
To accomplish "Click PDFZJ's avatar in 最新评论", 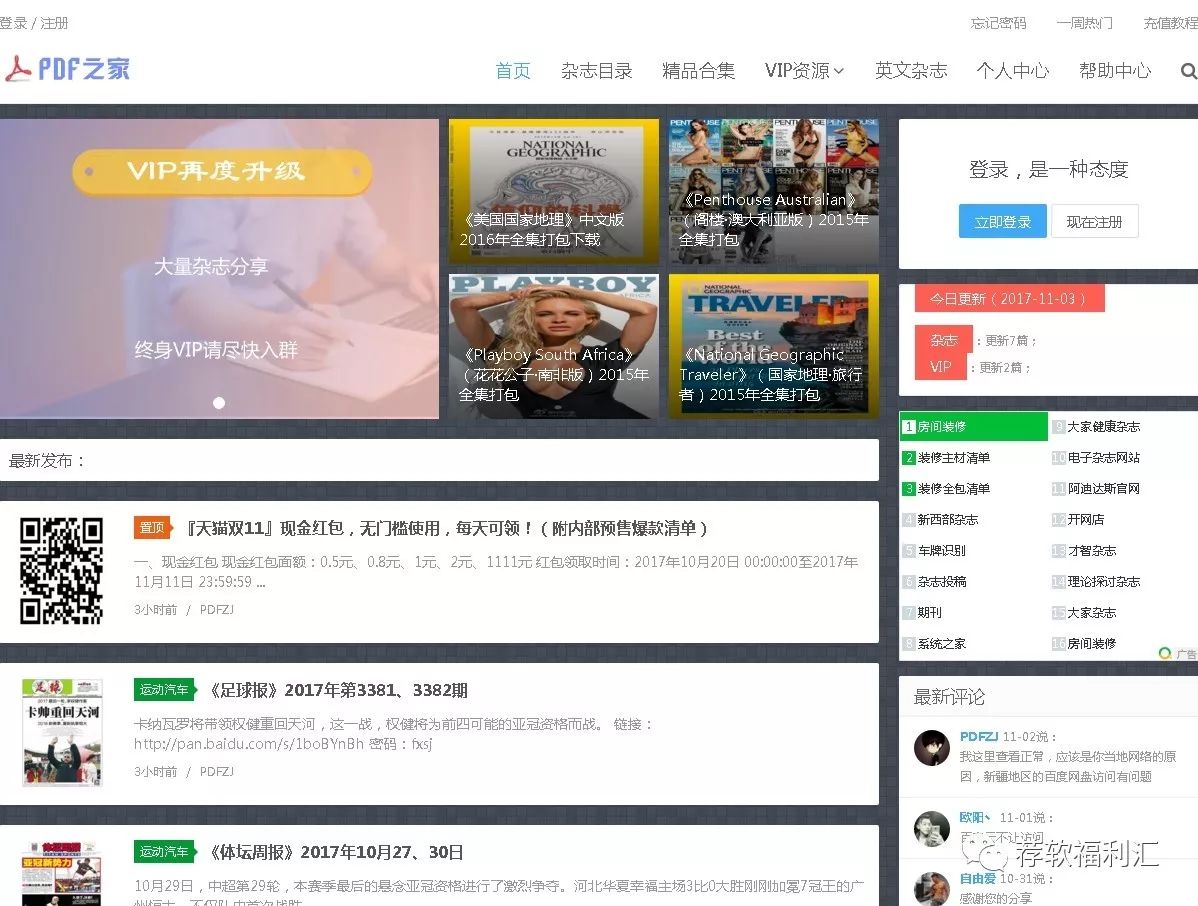I will click(x=932, y=746).
